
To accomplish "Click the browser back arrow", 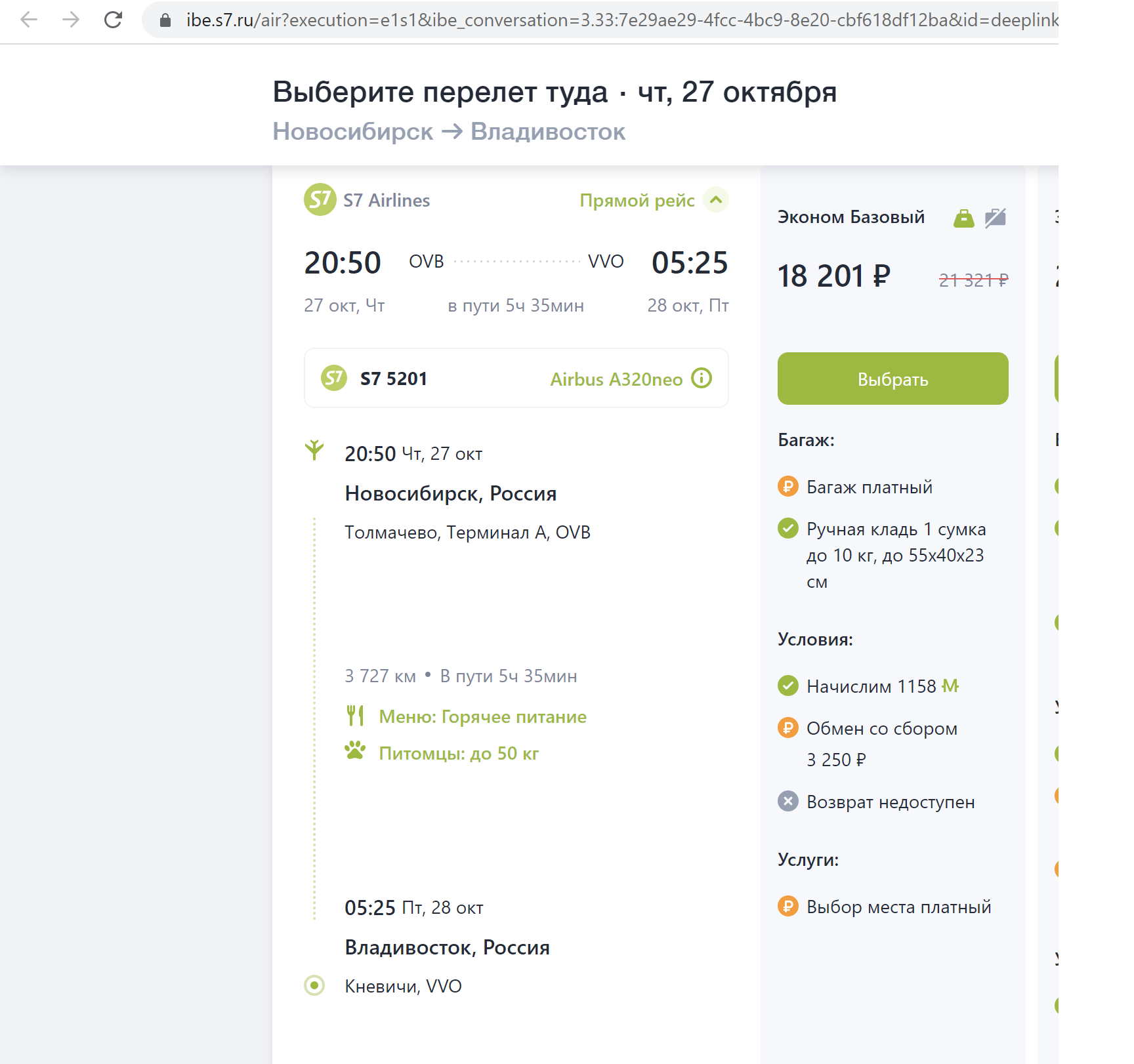I will pos(29,20).
